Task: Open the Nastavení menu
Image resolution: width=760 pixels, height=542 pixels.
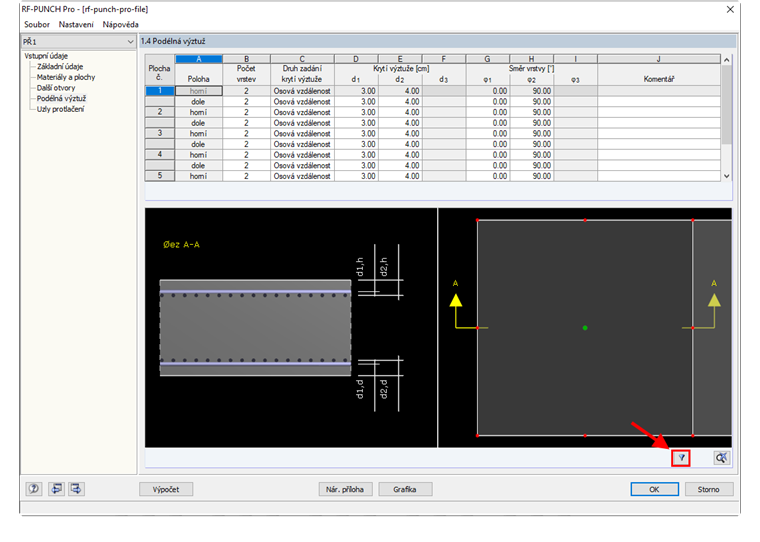Action: [76, 24]
